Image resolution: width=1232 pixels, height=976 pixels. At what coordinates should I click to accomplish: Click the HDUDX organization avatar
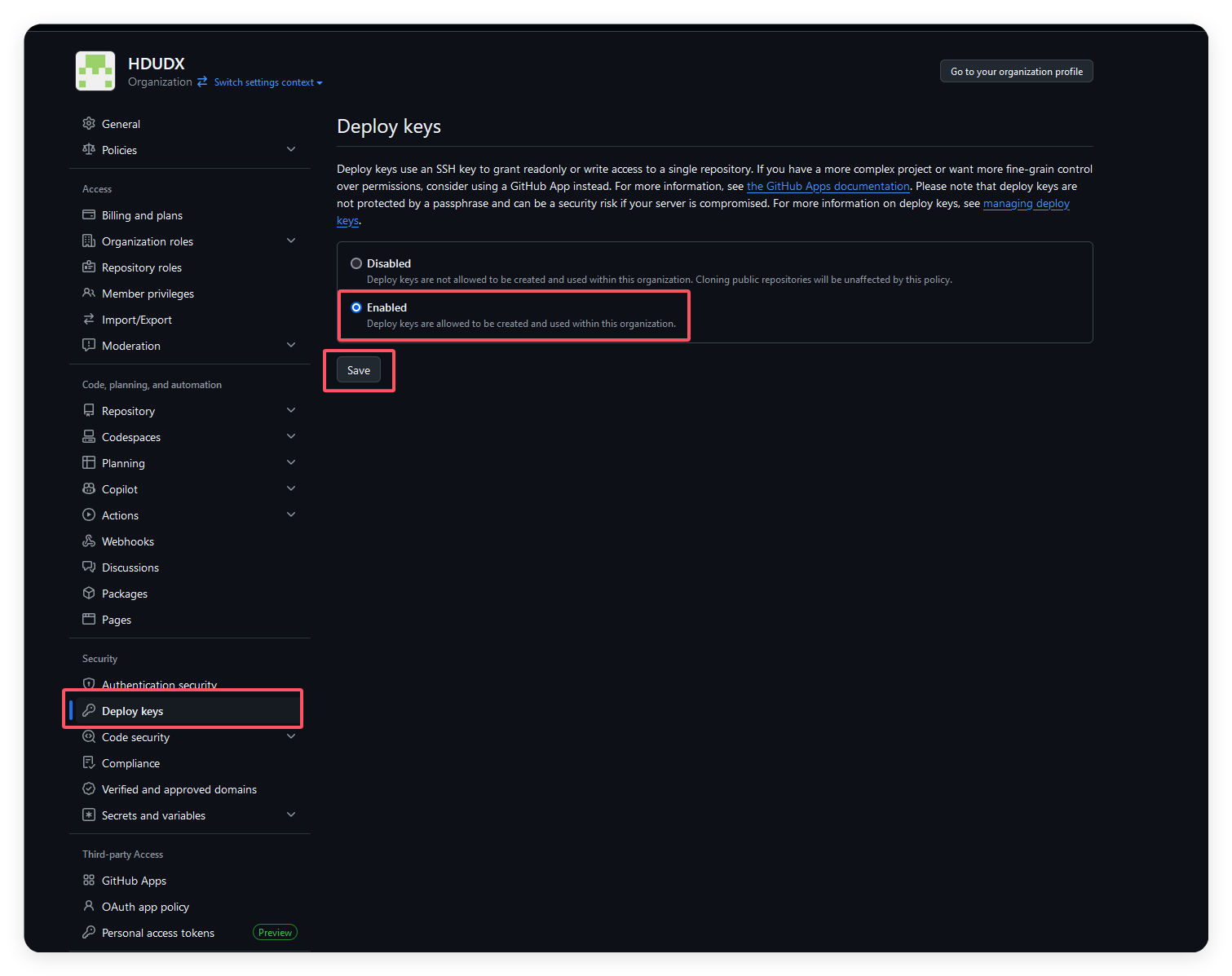95,71
